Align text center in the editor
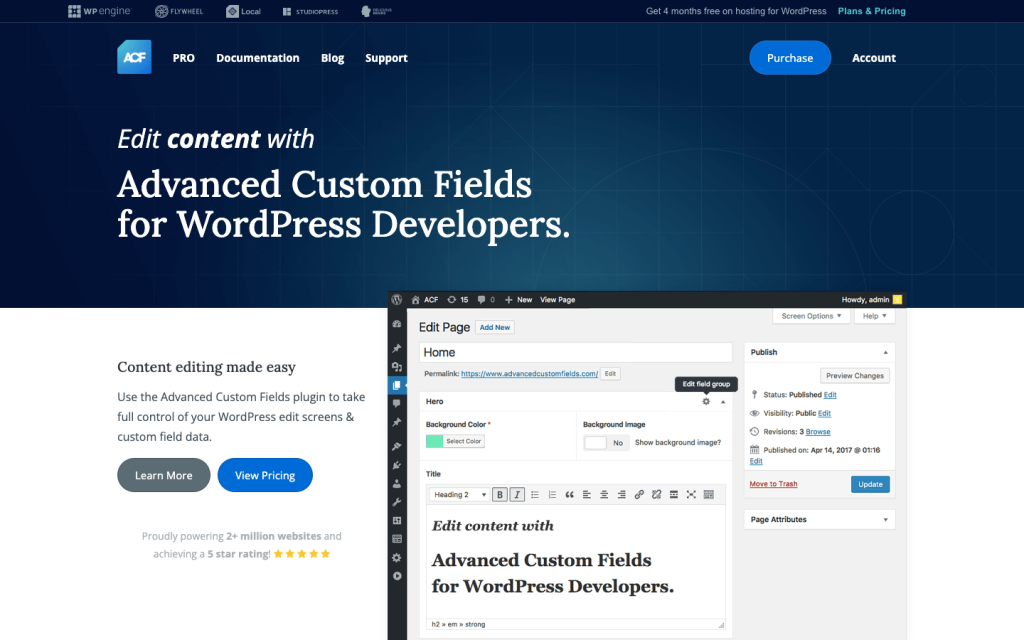The width and height of the screenshot is (1024, 640). point(604,494)
